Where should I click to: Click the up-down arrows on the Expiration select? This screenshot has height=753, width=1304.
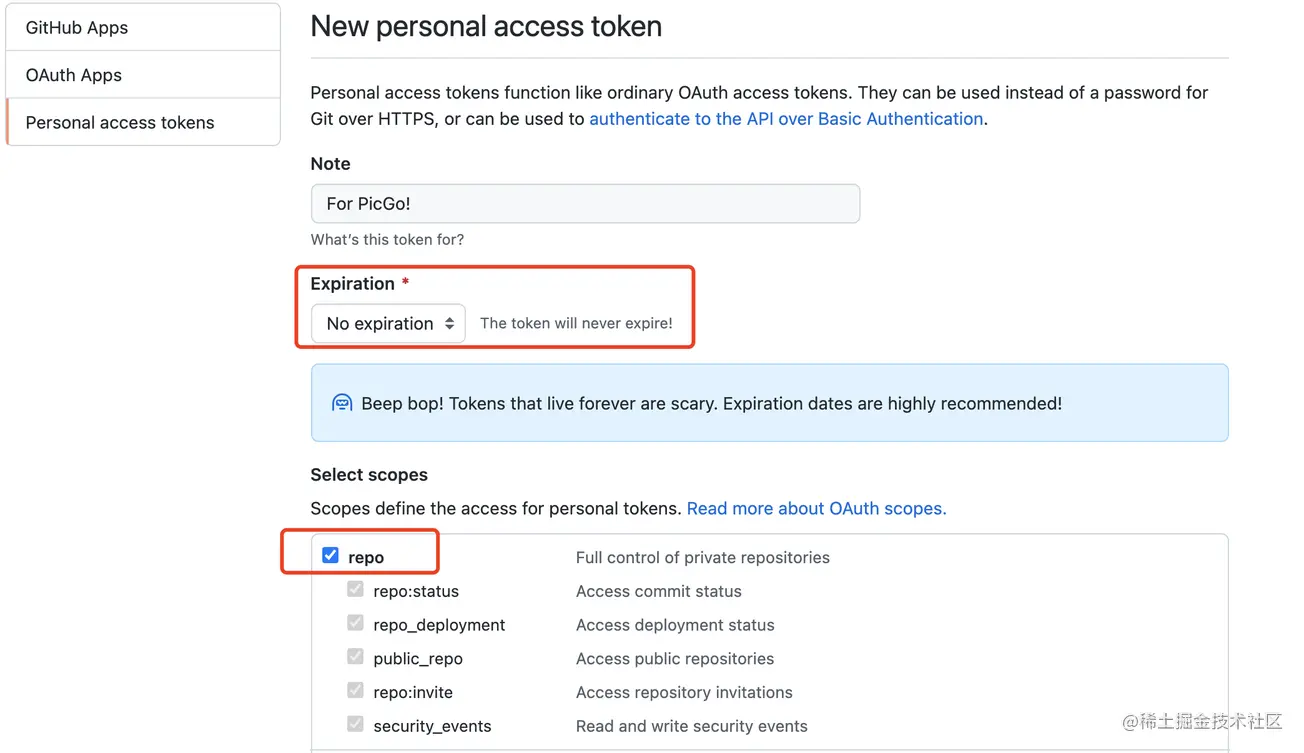click(x=450, y=323)
